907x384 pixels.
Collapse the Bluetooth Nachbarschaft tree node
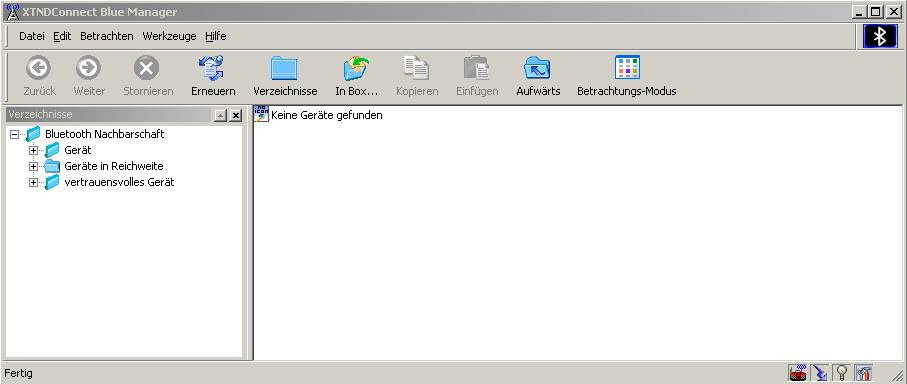14,134
